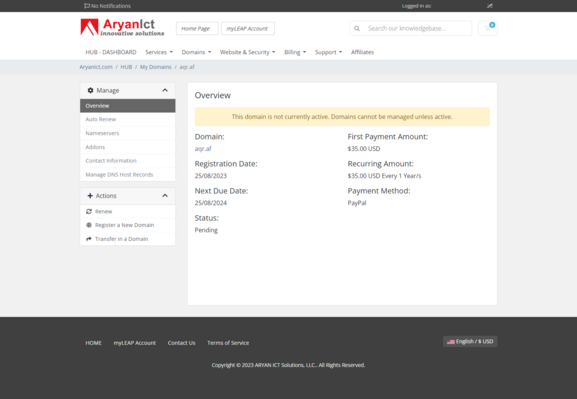This screenshot has height=399, width=577.
Task: Open the Affiliates menu item
Action: click(x=362, y=52)
